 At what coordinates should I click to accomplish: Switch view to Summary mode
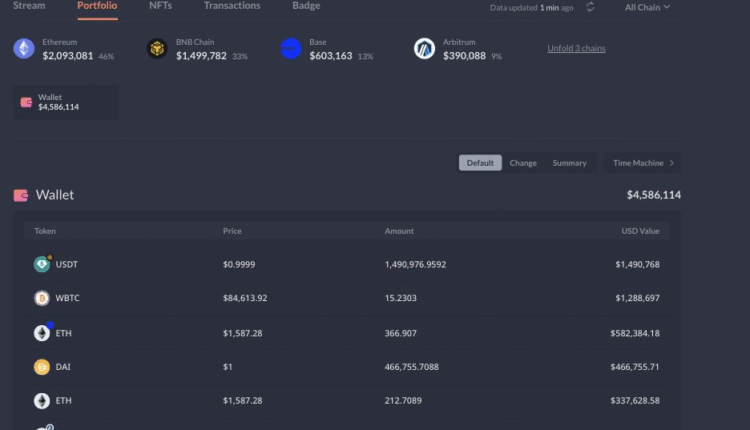click(570, 163)
